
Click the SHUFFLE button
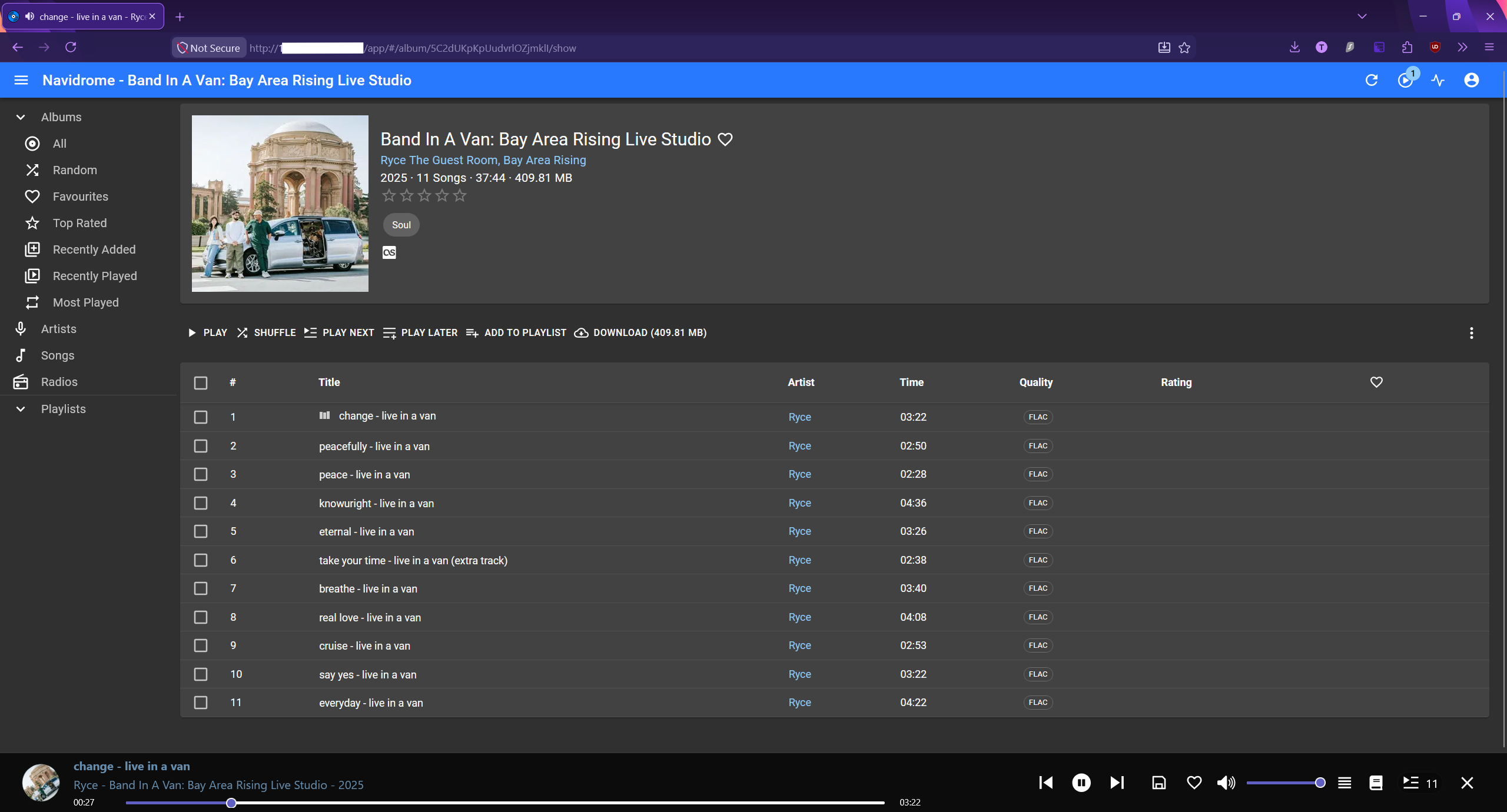point(266,333)
